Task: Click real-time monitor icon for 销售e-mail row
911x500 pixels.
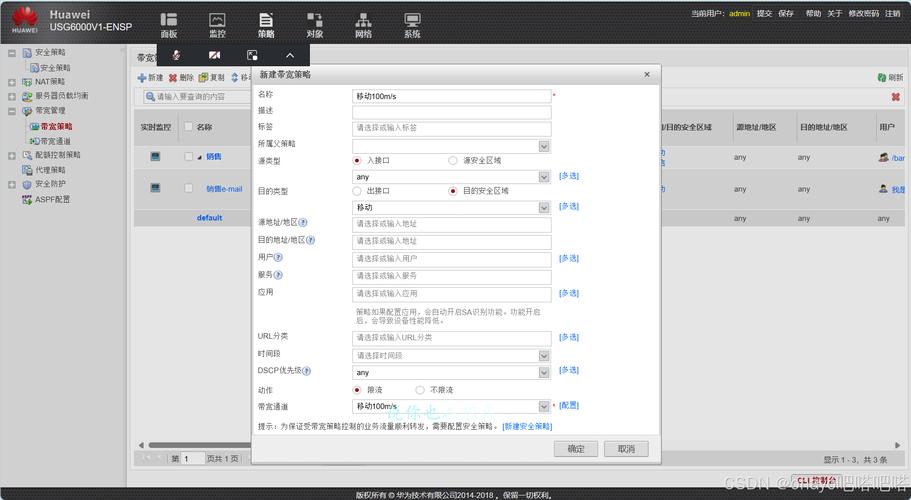Action: [x=155, y=188]
